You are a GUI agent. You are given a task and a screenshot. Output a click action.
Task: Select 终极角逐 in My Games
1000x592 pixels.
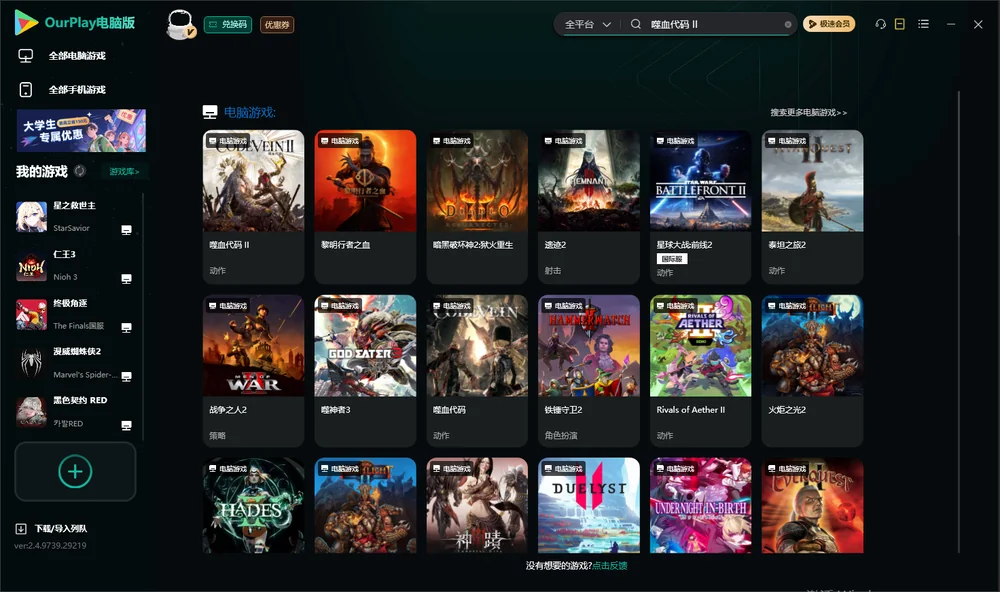pyautogui.click(x=75, y=314)
